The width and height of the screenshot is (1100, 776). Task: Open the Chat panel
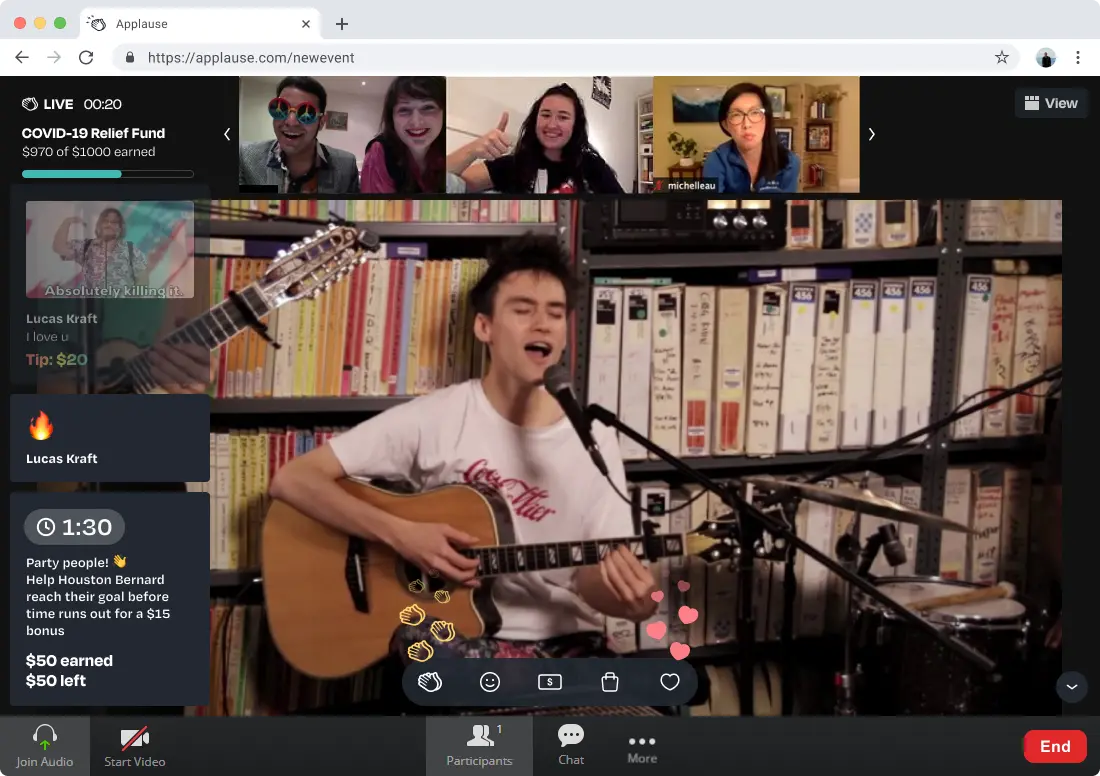click(571, 745)
